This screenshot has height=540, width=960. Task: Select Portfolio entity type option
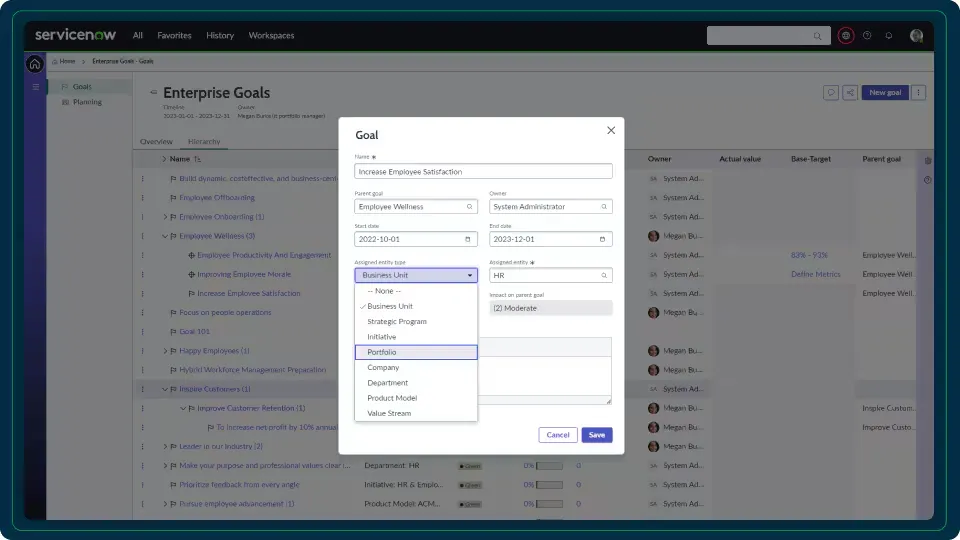(416, 352)
